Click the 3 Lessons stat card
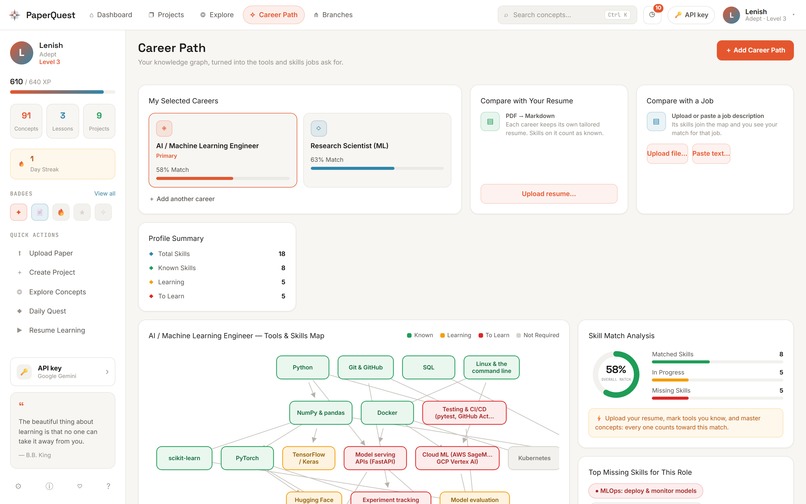806x504 pixels. (63, 121)
